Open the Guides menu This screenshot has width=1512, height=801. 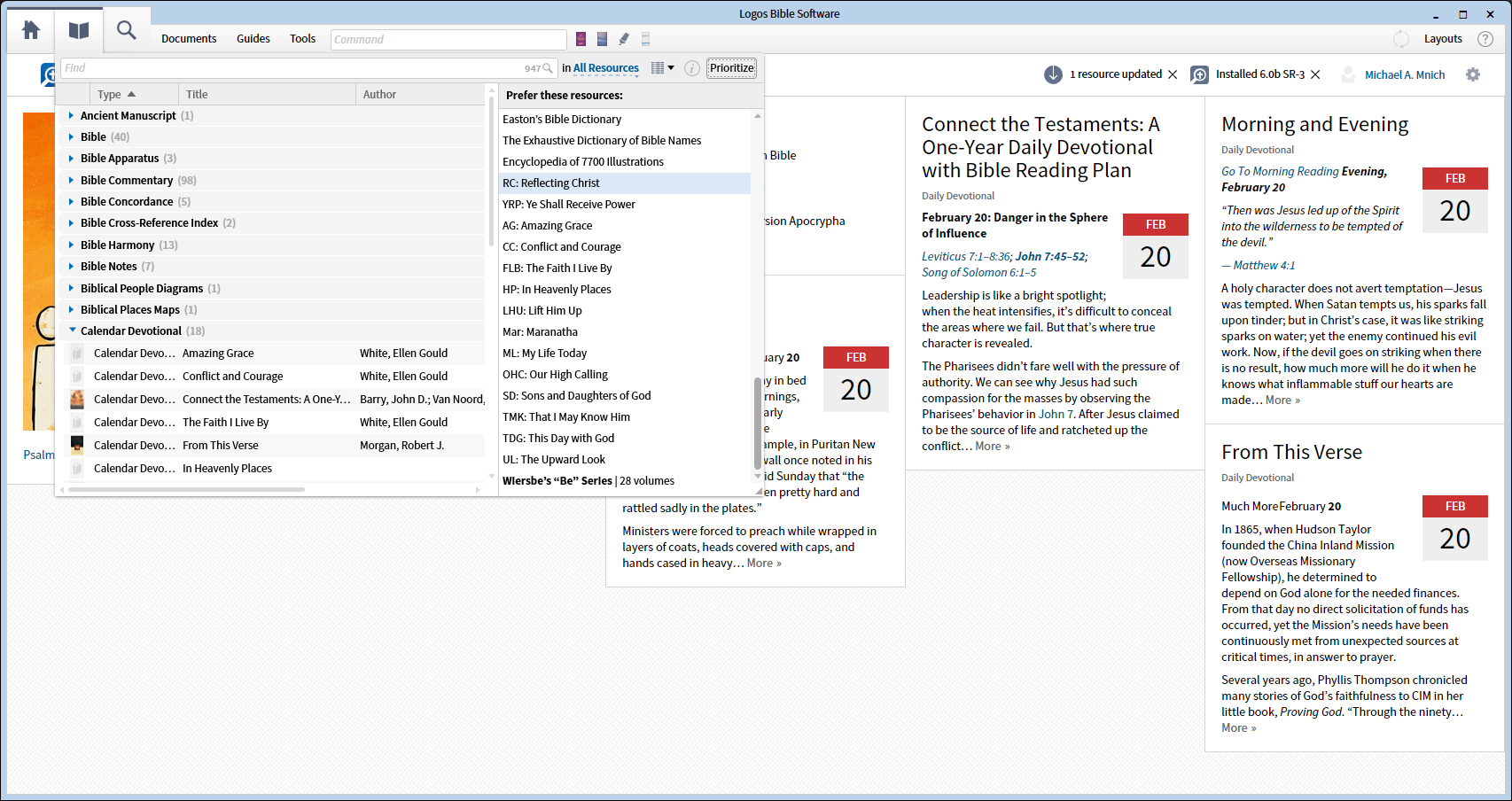[253, 39]
